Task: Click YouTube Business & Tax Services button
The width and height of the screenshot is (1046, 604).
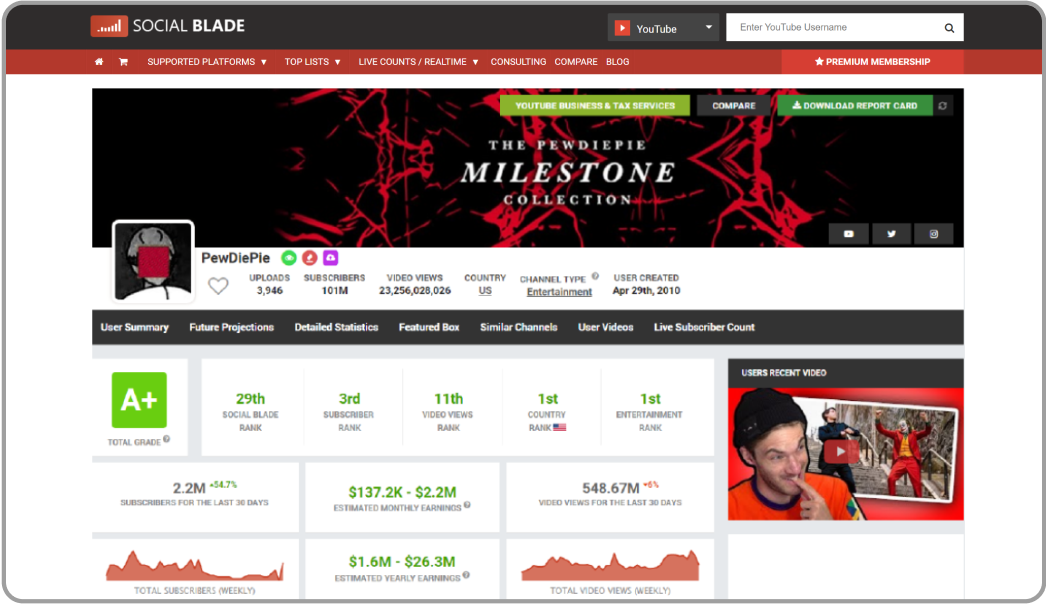Action: click(595, 105)
